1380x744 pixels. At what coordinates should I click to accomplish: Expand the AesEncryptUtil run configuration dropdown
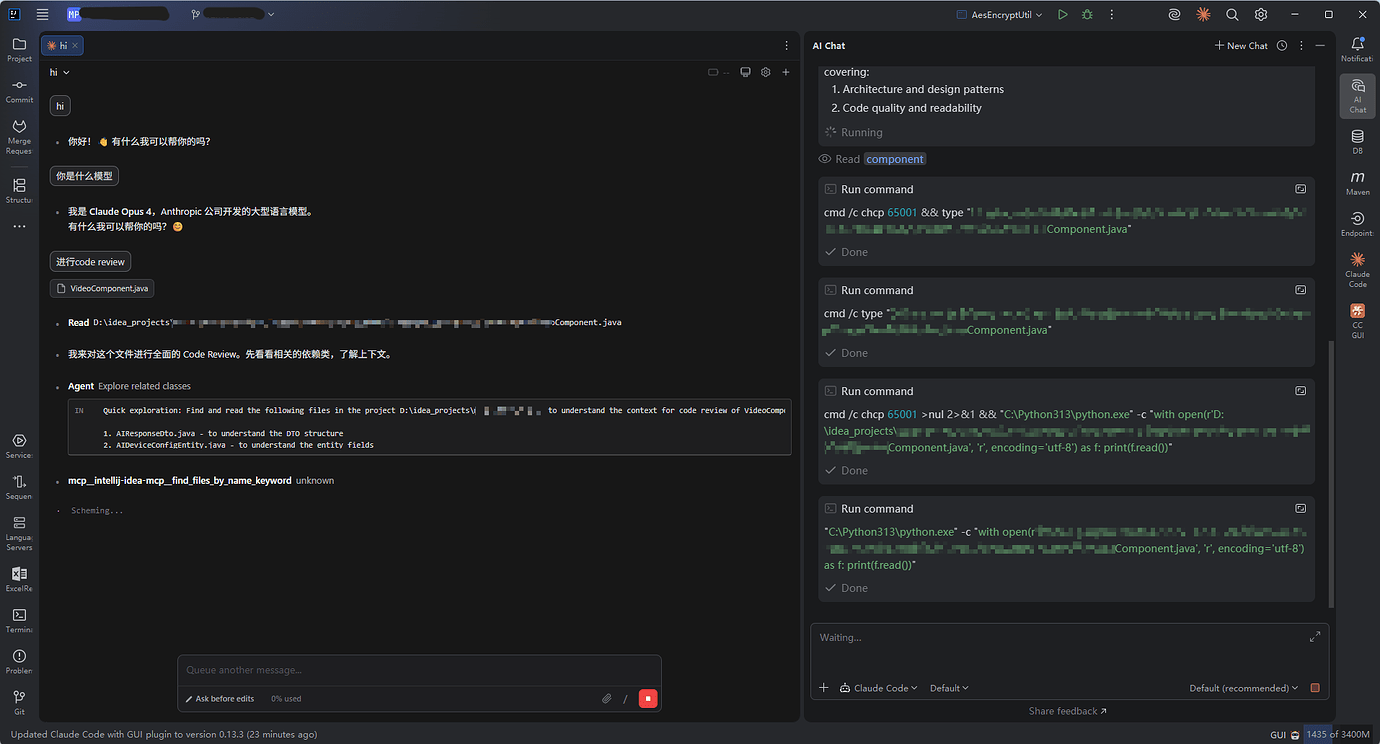[x=1000, y=15]
